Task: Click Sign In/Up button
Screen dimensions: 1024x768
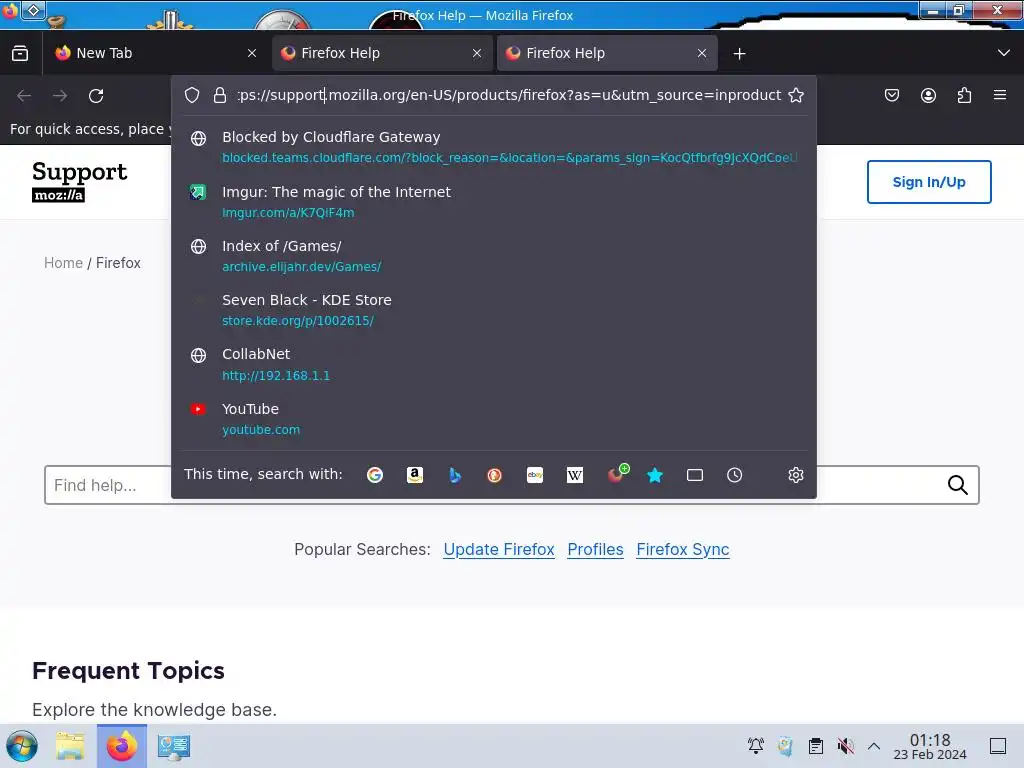Action: 929,182
